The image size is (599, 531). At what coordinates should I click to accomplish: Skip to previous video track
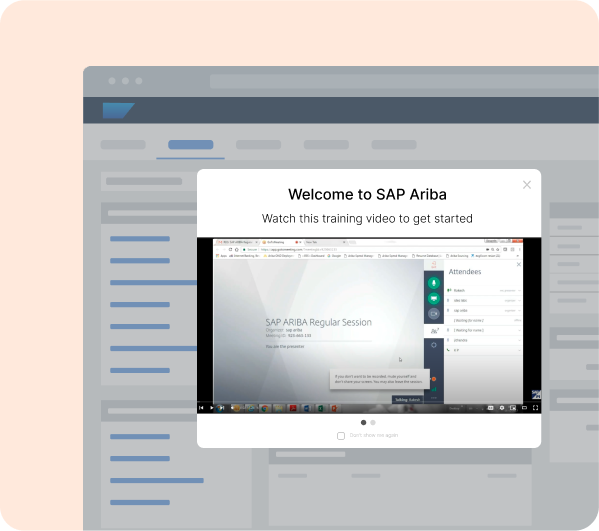pyautogui.click(x=201, y=408)
